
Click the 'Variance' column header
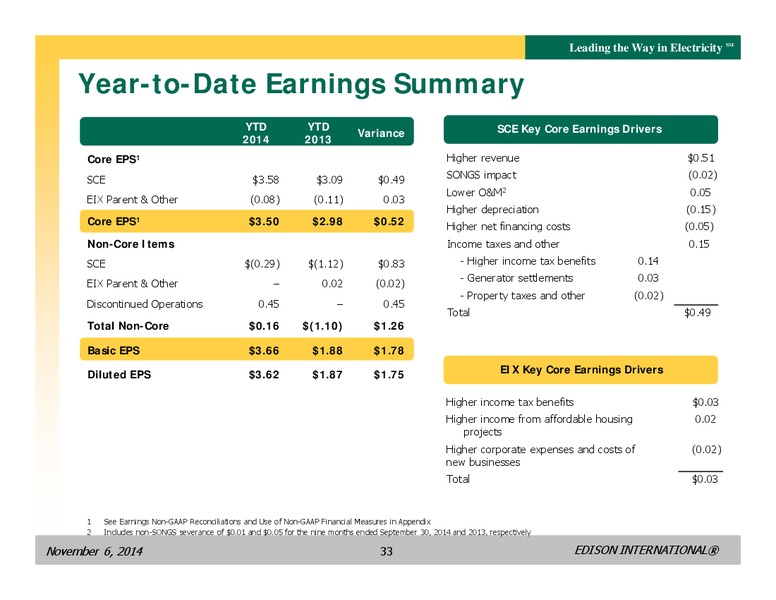pyautogui.click(x=381, y=133)
